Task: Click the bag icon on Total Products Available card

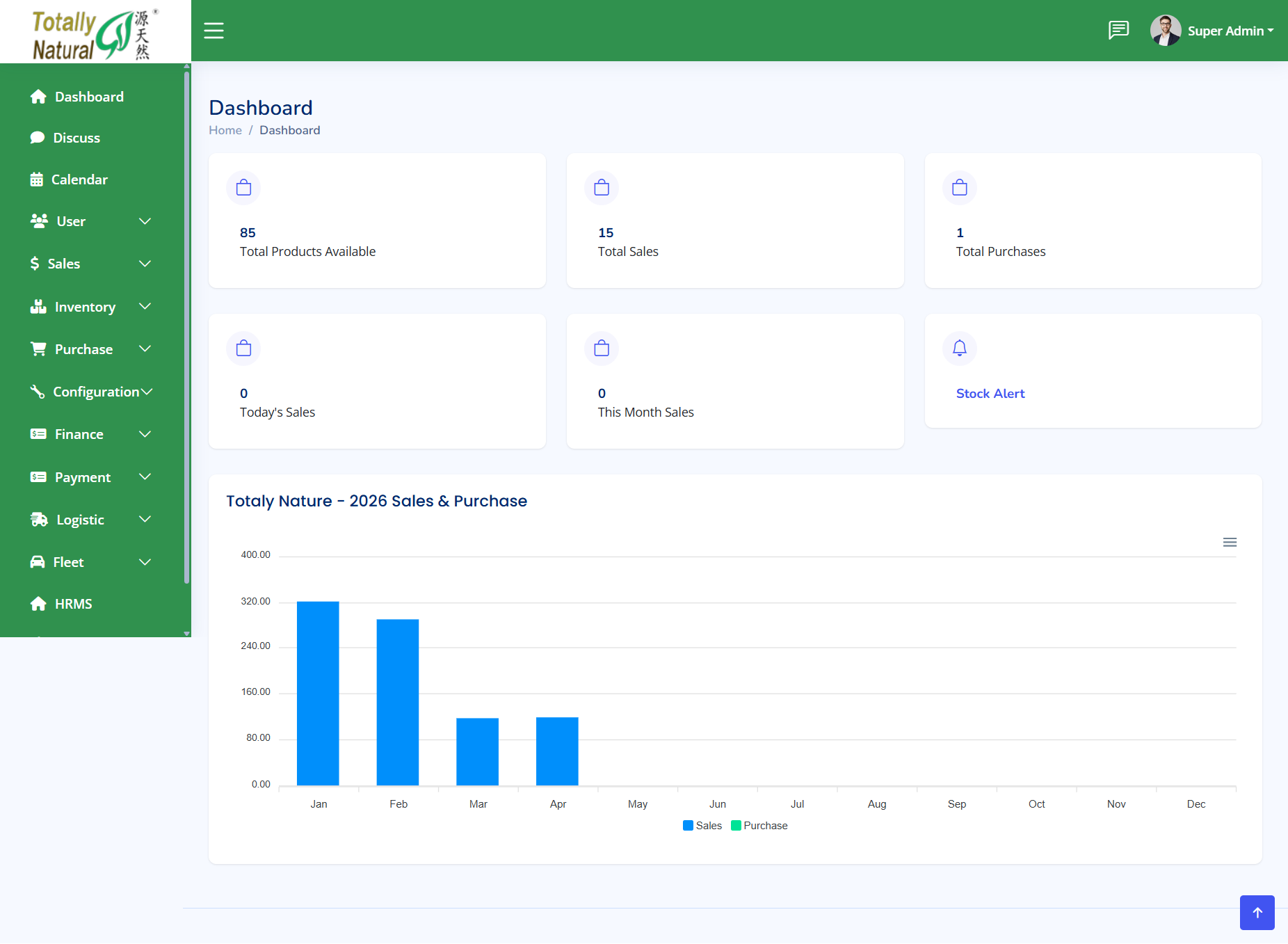Action: click(x=243, y=188)
